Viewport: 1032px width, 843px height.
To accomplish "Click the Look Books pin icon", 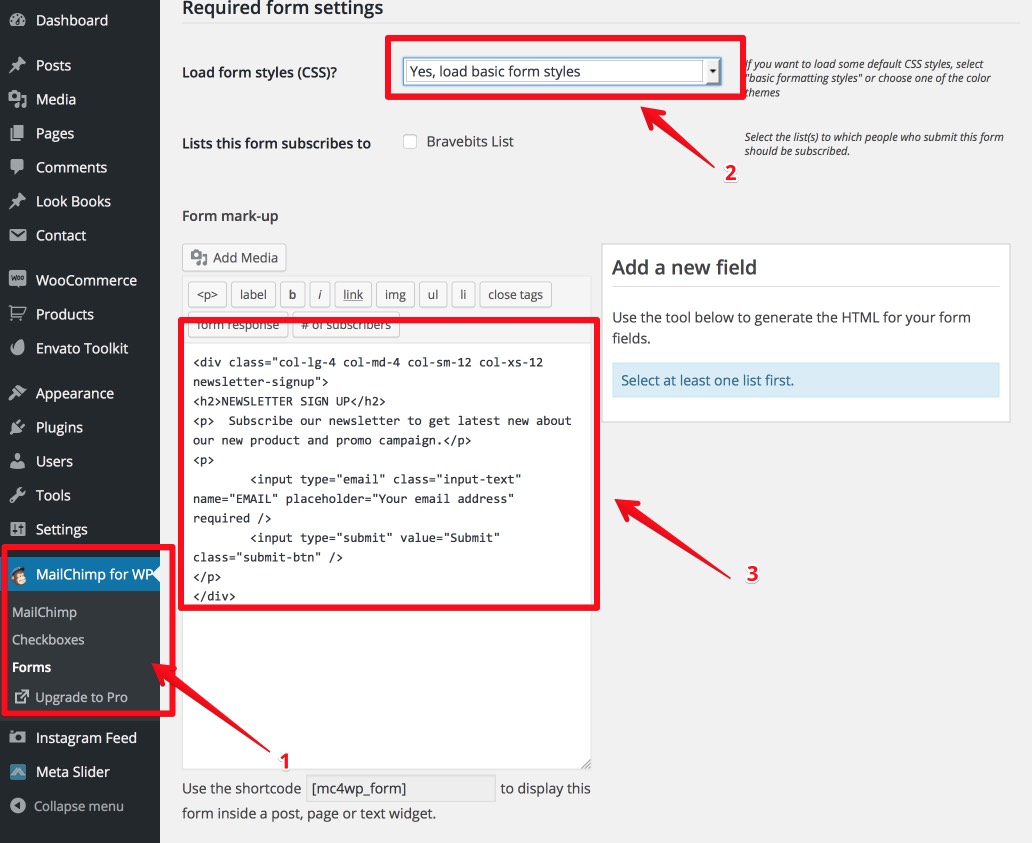I will pos(18,201).
